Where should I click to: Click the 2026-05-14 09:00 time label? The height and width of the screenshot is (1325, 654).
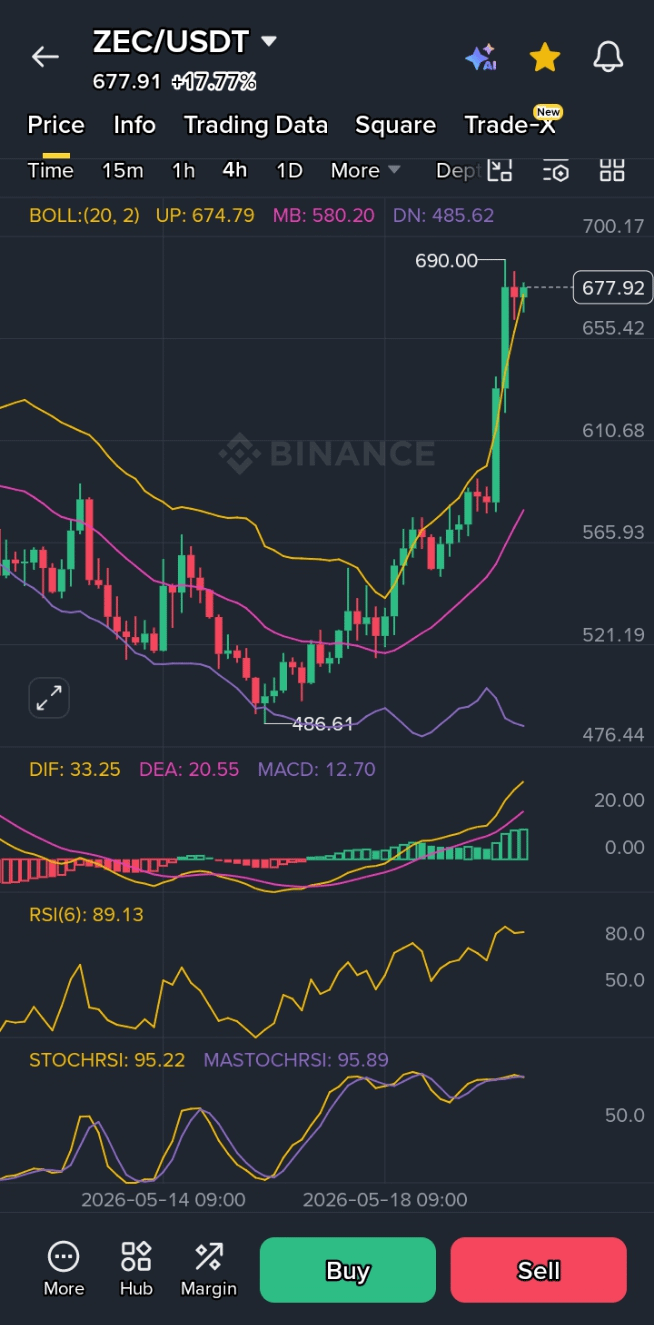click(x=163, y=1199)
